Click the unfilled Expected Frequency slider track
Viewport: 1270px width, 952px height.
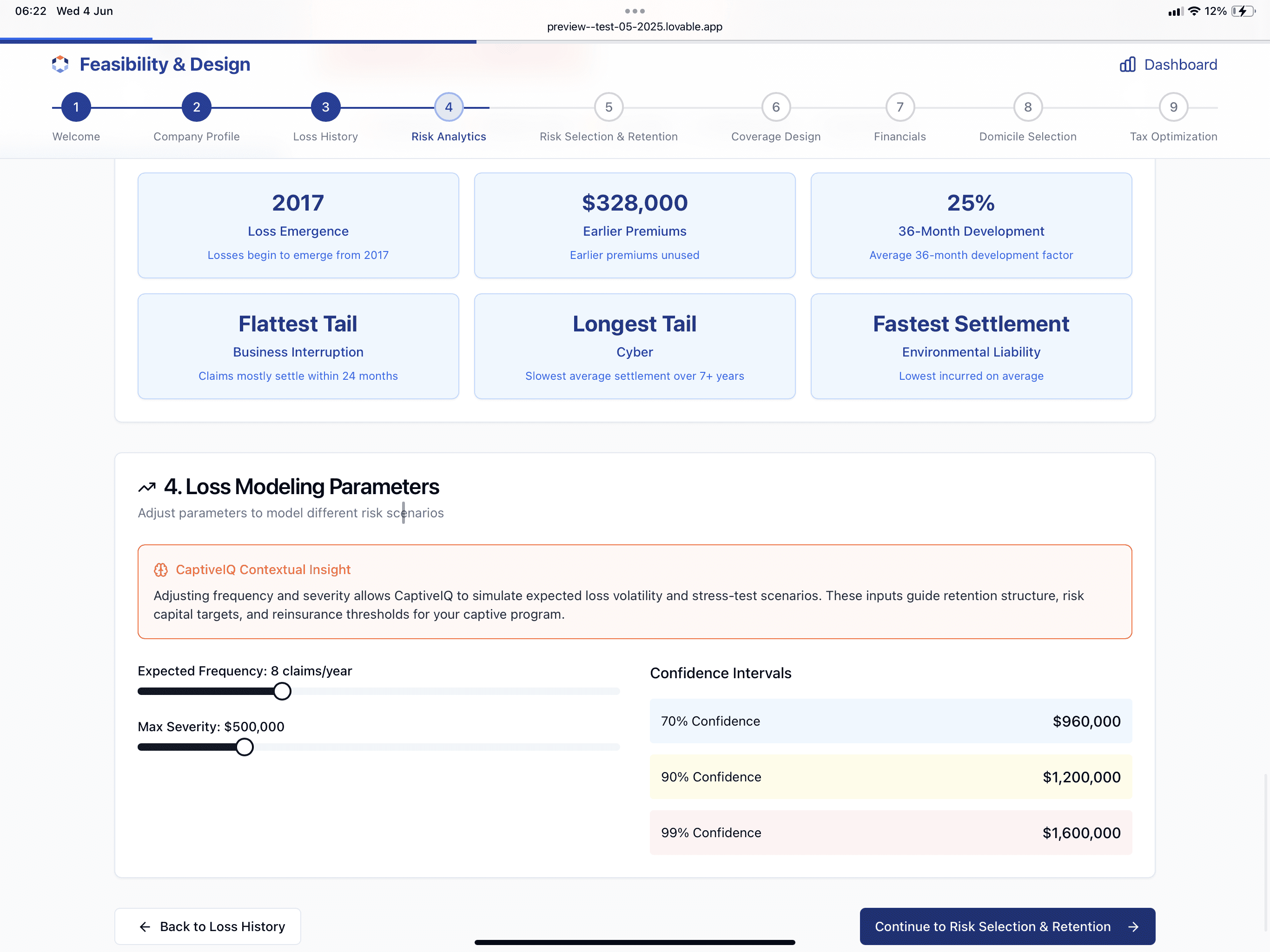click(455, 691)
